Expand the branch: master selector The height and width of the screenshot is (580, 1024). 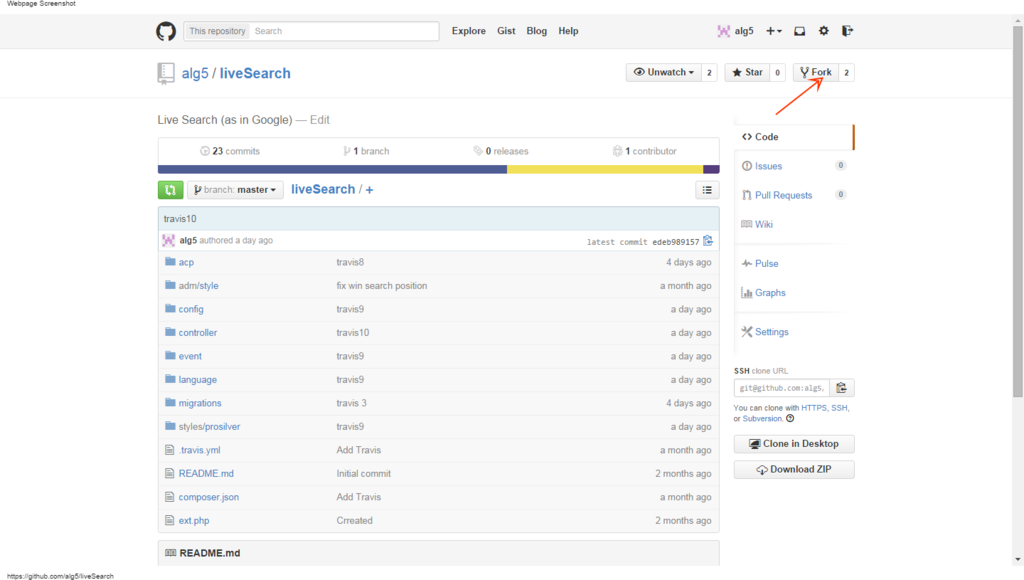tap(236, 190)
